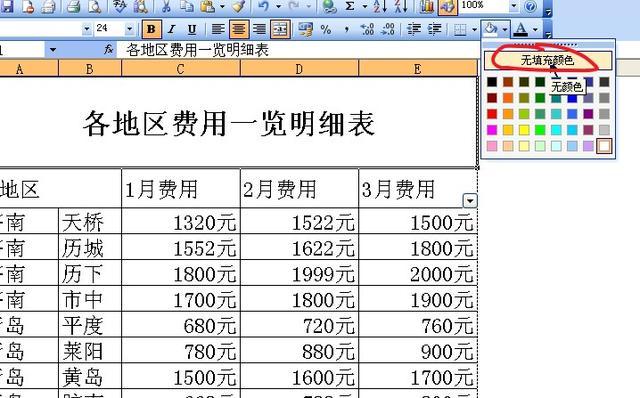Pick the magenta pink swatch
Viewport: 640px width, 398px height.
(492, 130)
